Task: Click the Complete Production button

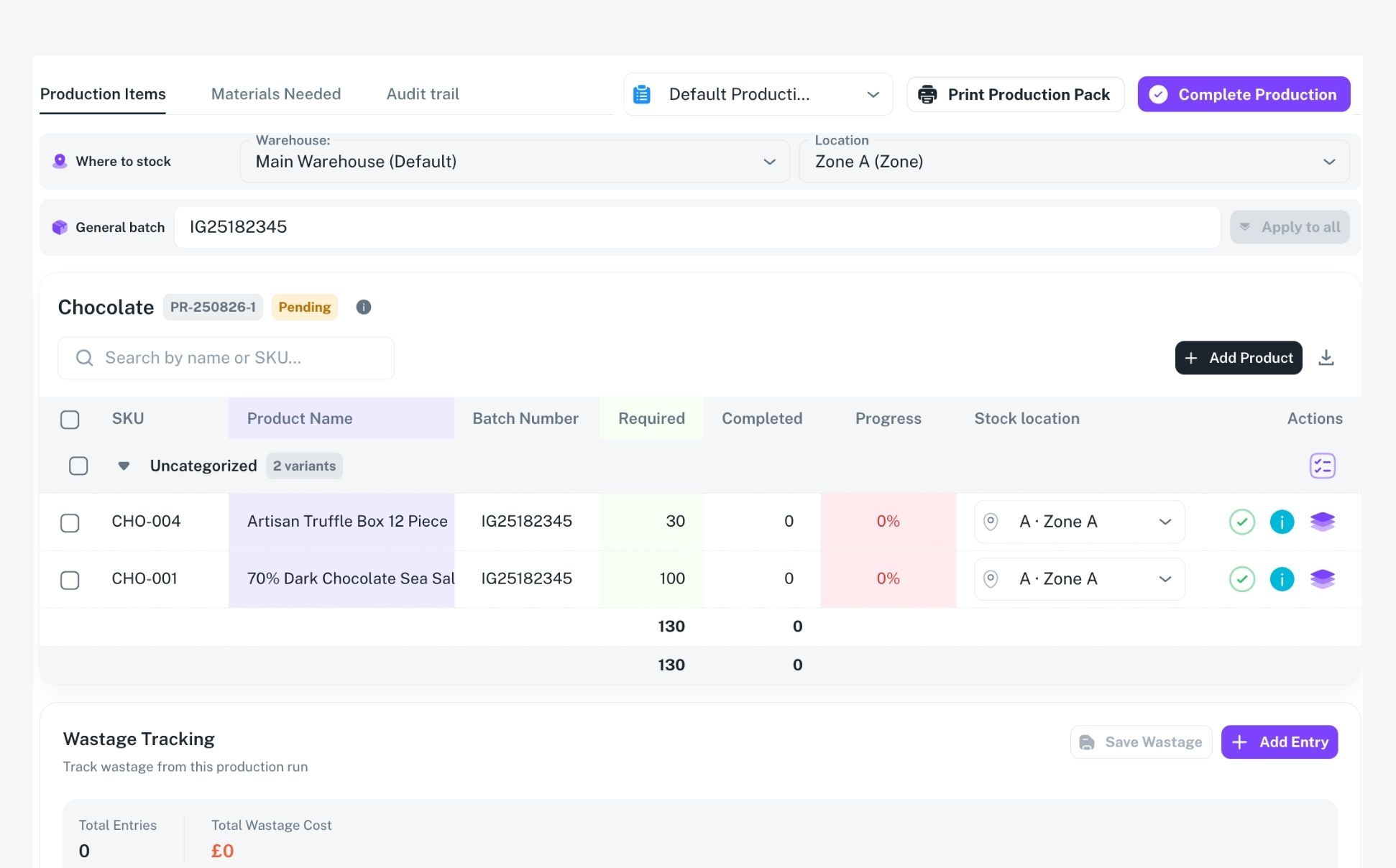Action: (x=1244, y=94)
